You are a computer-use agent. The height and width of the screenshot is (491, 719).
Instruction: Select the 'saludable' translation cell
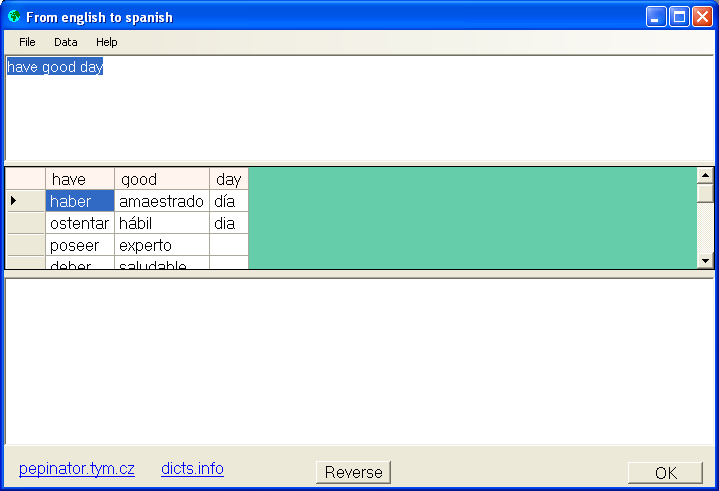162,263
